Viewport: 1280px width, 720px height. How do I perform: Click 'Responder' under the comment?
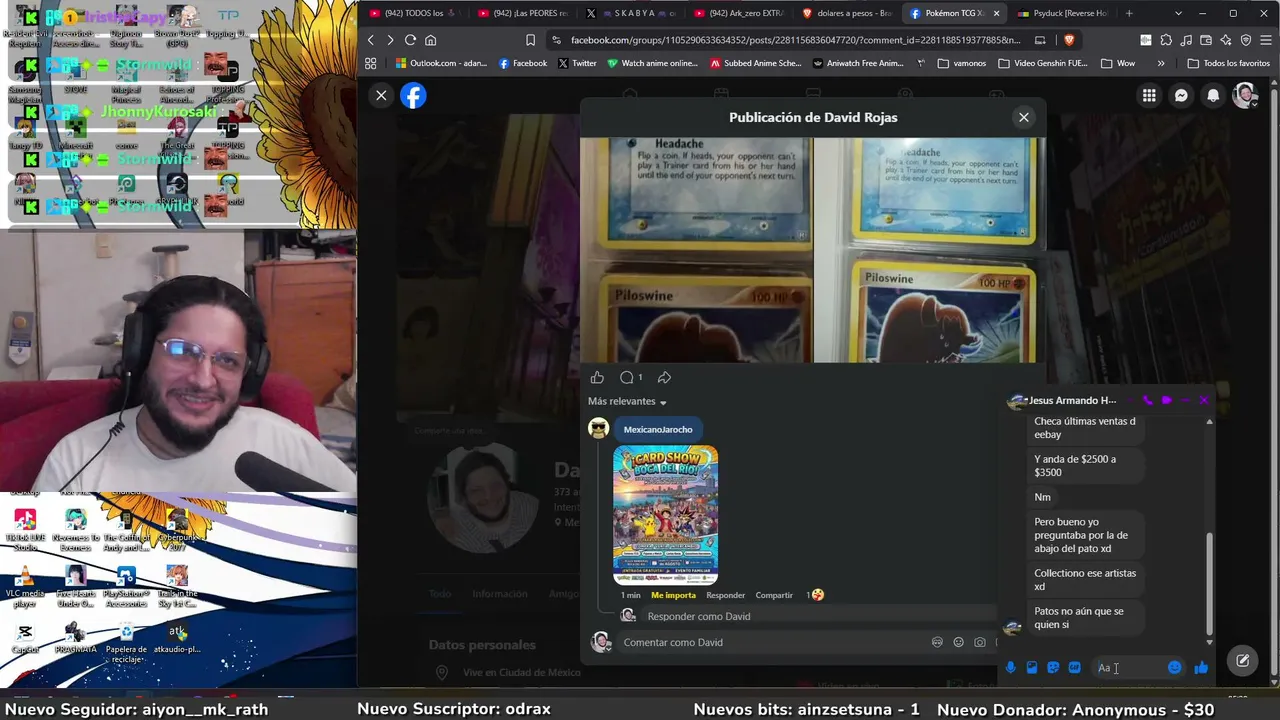click(x=725, y=595)
